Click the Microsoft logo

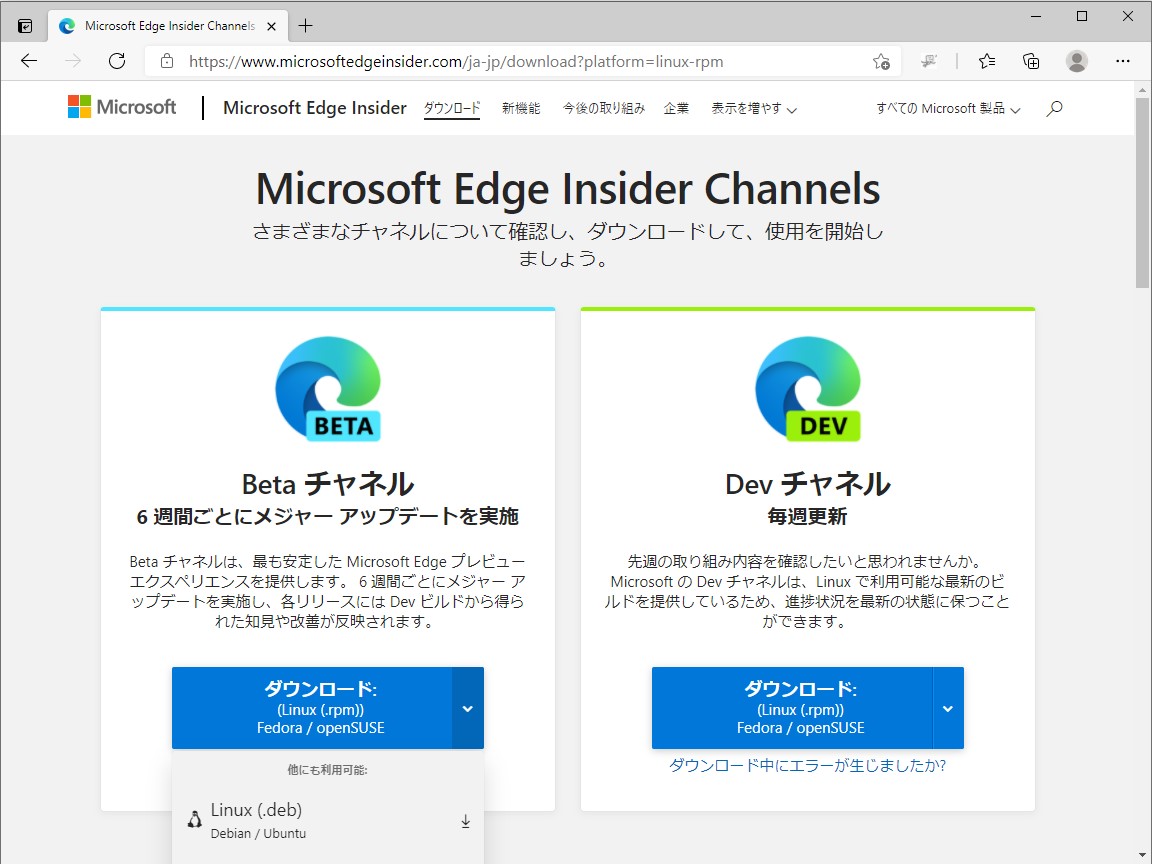pyautogui.click(x=120, y=107)
